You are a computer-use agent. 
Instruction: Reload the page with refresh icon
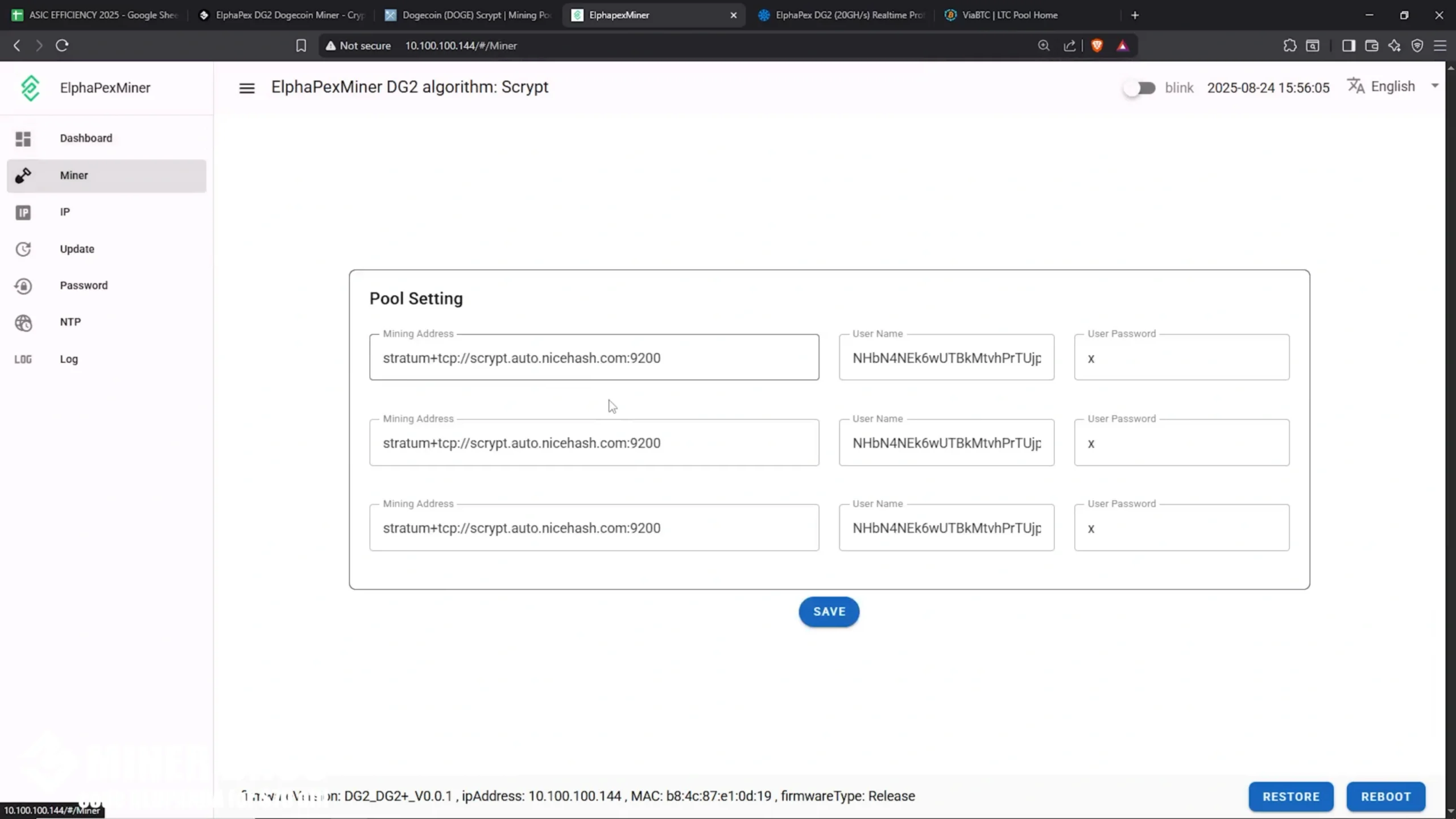pyautogui.click(x=62, y=45)
